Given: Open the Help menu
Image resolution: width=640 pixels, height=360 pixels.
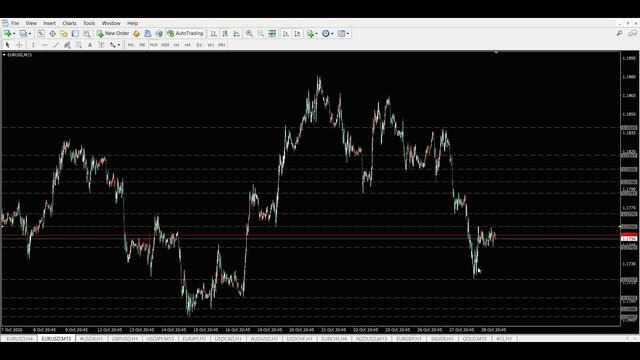Looking at the screenshot, I should click(x=132, y=23).
